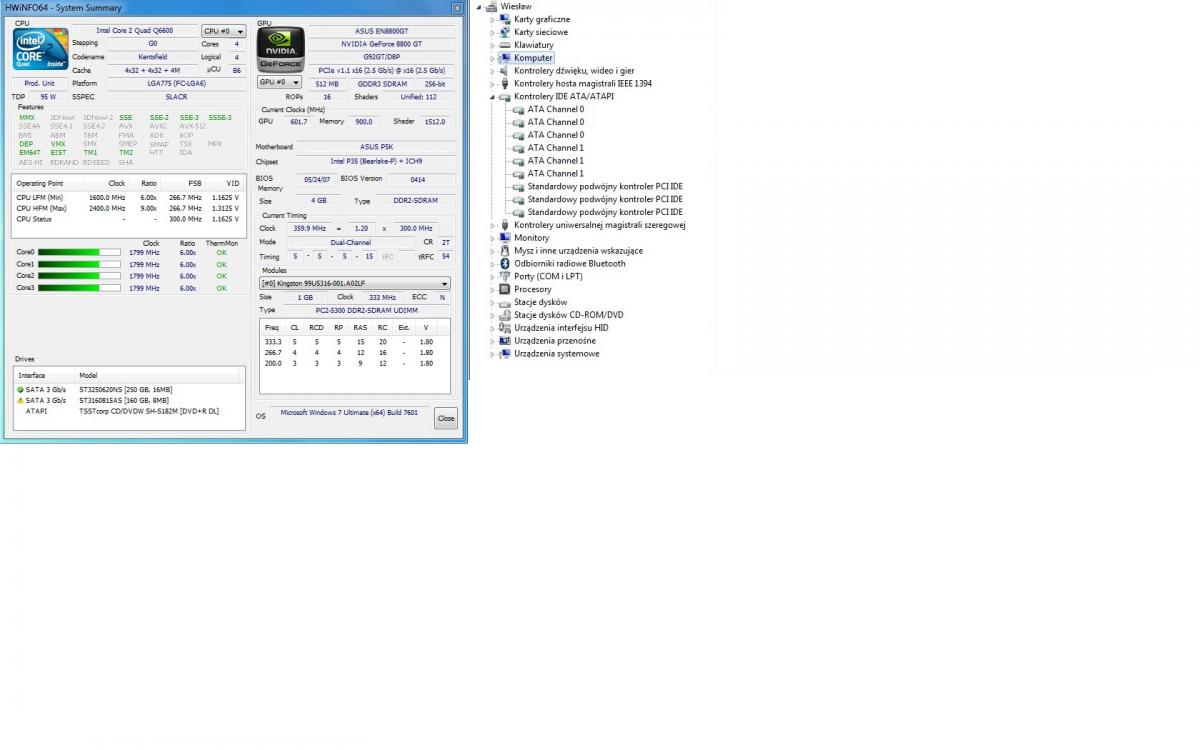Click the Bluetooth radio icon

coord(505,264)
